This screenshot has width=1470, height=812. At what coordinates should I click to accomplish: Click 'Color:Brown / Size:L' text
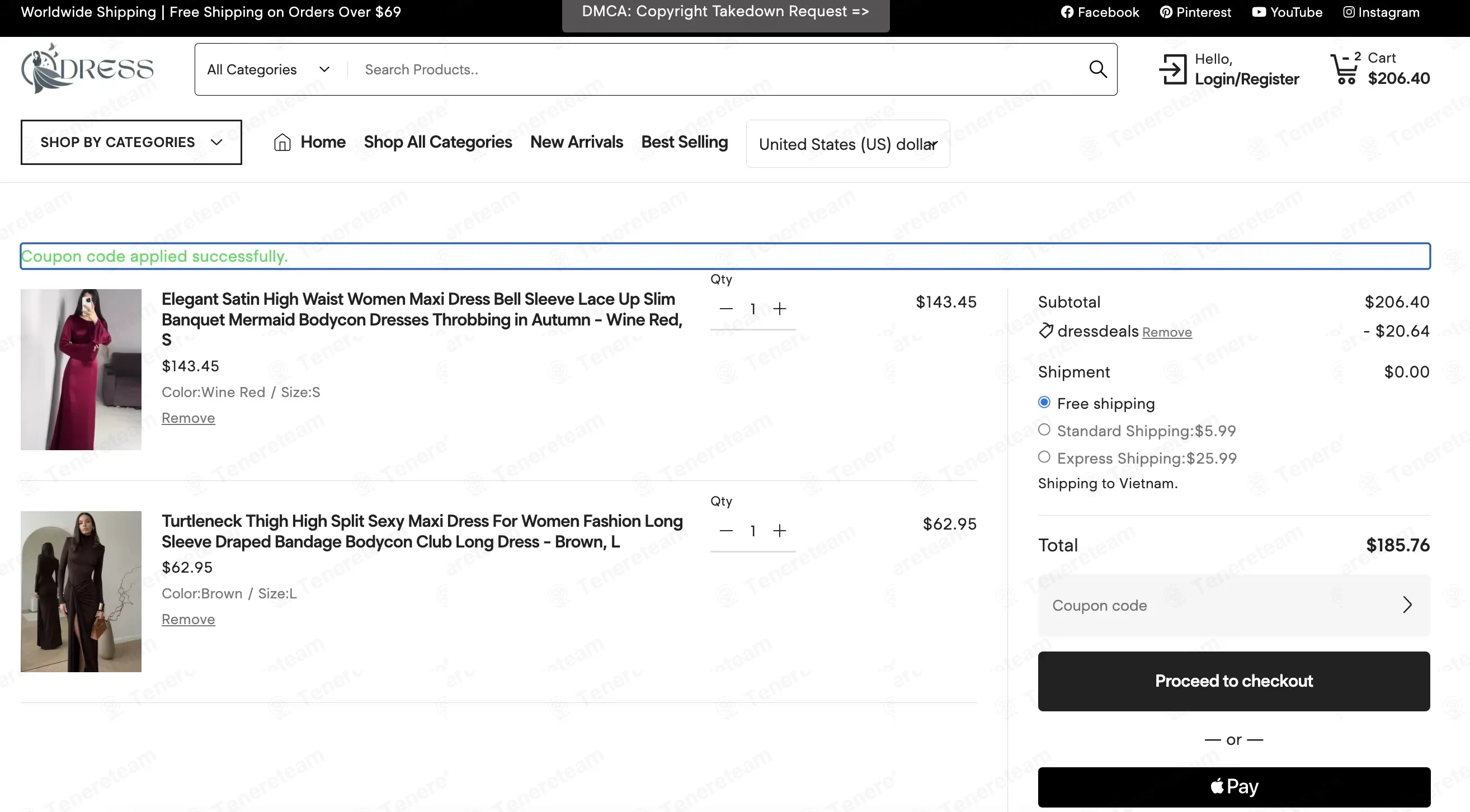[229, 593]
